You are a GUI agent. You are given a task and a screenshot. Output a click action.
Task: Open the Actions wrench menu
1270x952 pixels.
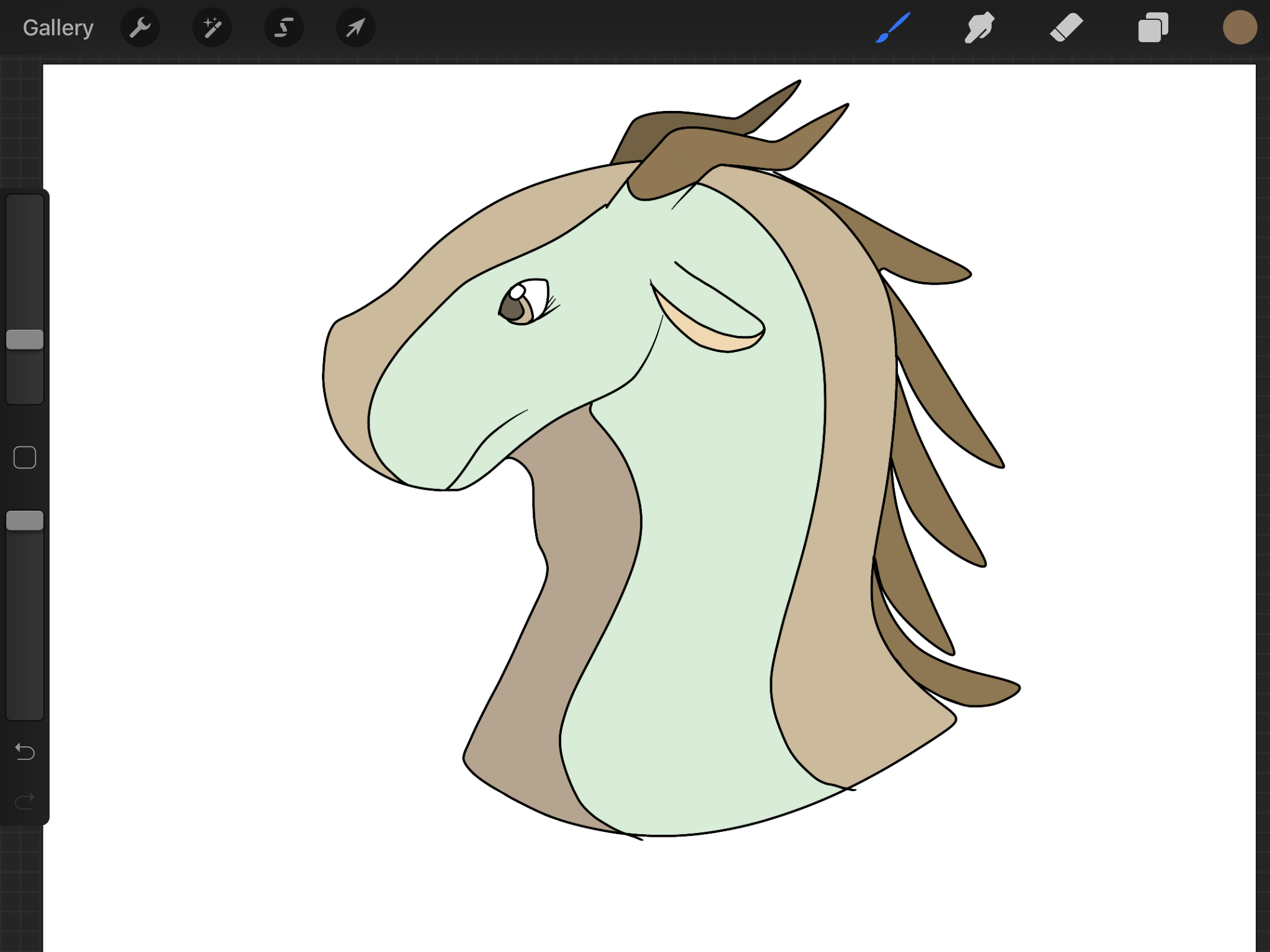tap(140, 28)
